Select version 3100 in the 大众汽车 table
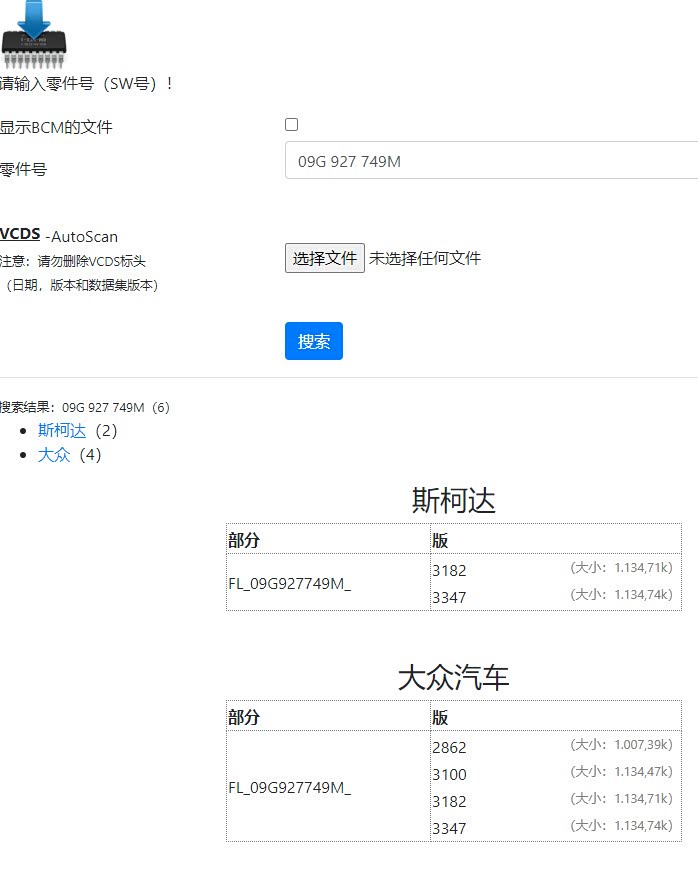The image size is (698, 895). [x=449, y=775]
